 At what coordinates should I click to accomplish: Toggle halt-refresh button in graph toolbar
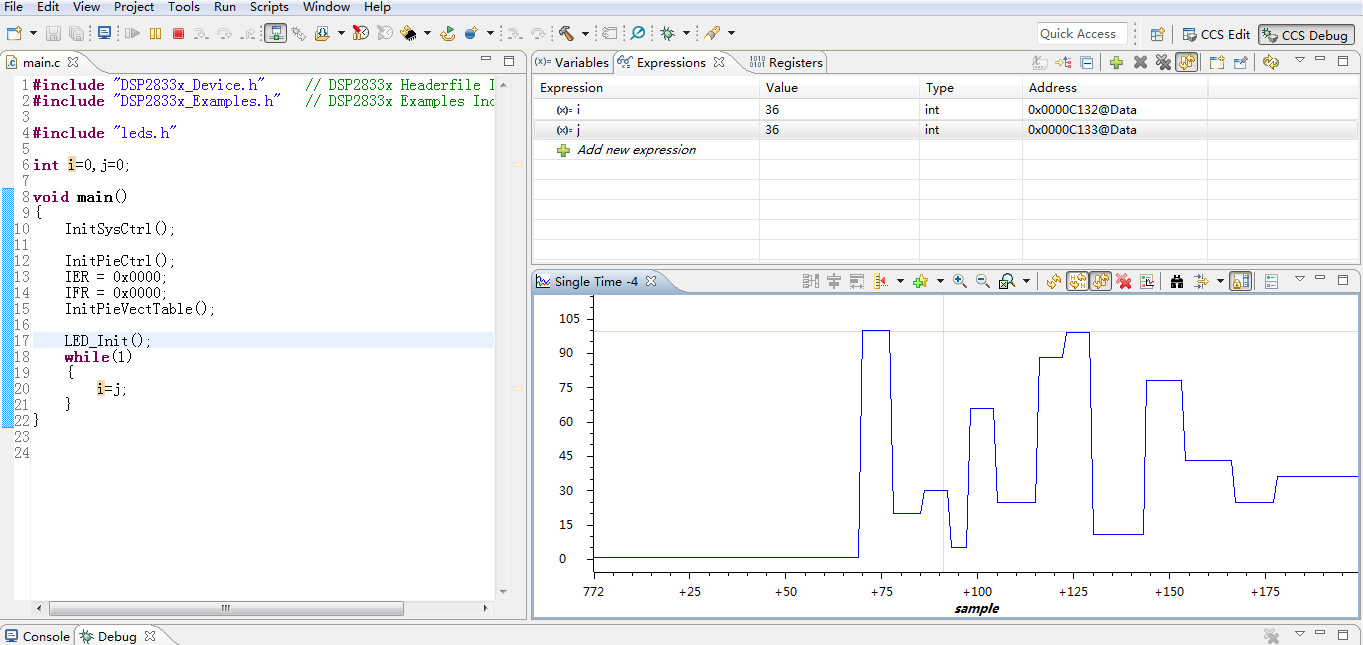tap(1078, 281)
